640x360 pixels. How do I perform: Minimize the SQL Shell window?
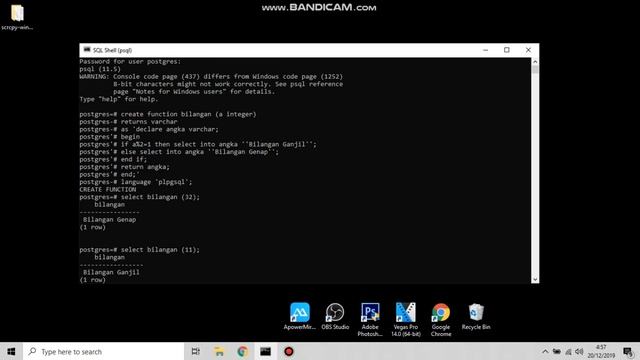pos(485,50)
